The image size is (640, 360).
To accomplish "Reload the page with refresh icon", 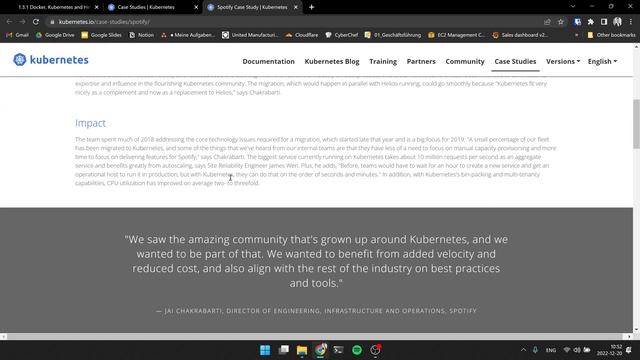I will 36,22.
